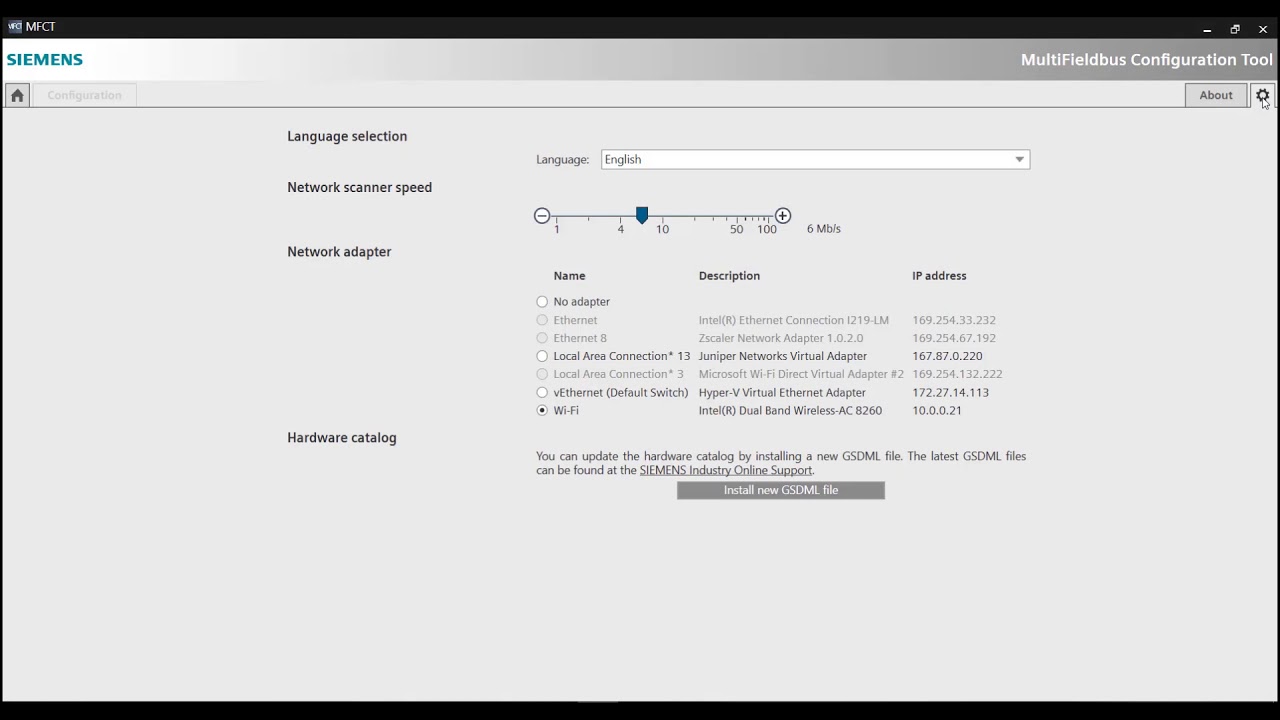
Task: Open the About page
Action: click(1216, 95)
